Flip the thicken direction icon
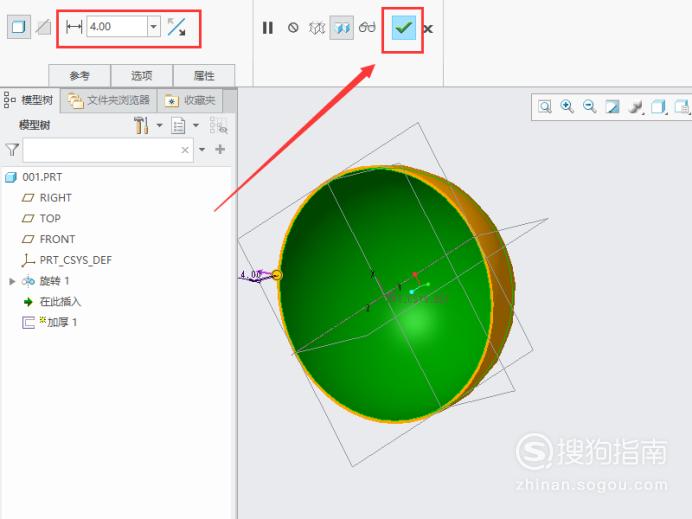The height and width of the screenshot is (519, 692). click(x=177, y=27)
